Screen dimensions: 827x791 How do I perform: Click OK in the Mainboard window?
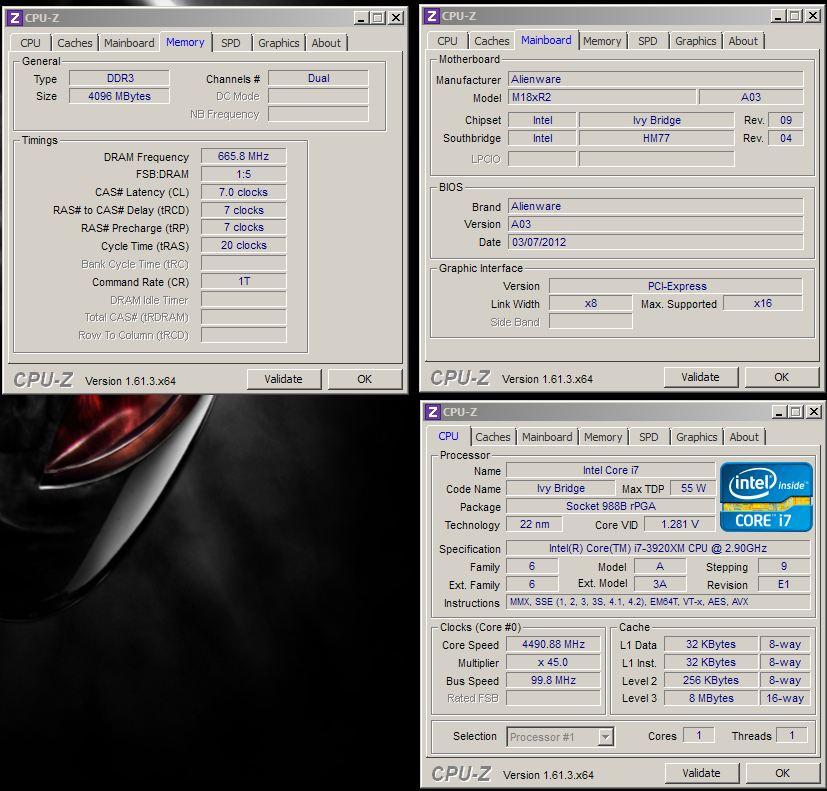click(x=782, y=377)
